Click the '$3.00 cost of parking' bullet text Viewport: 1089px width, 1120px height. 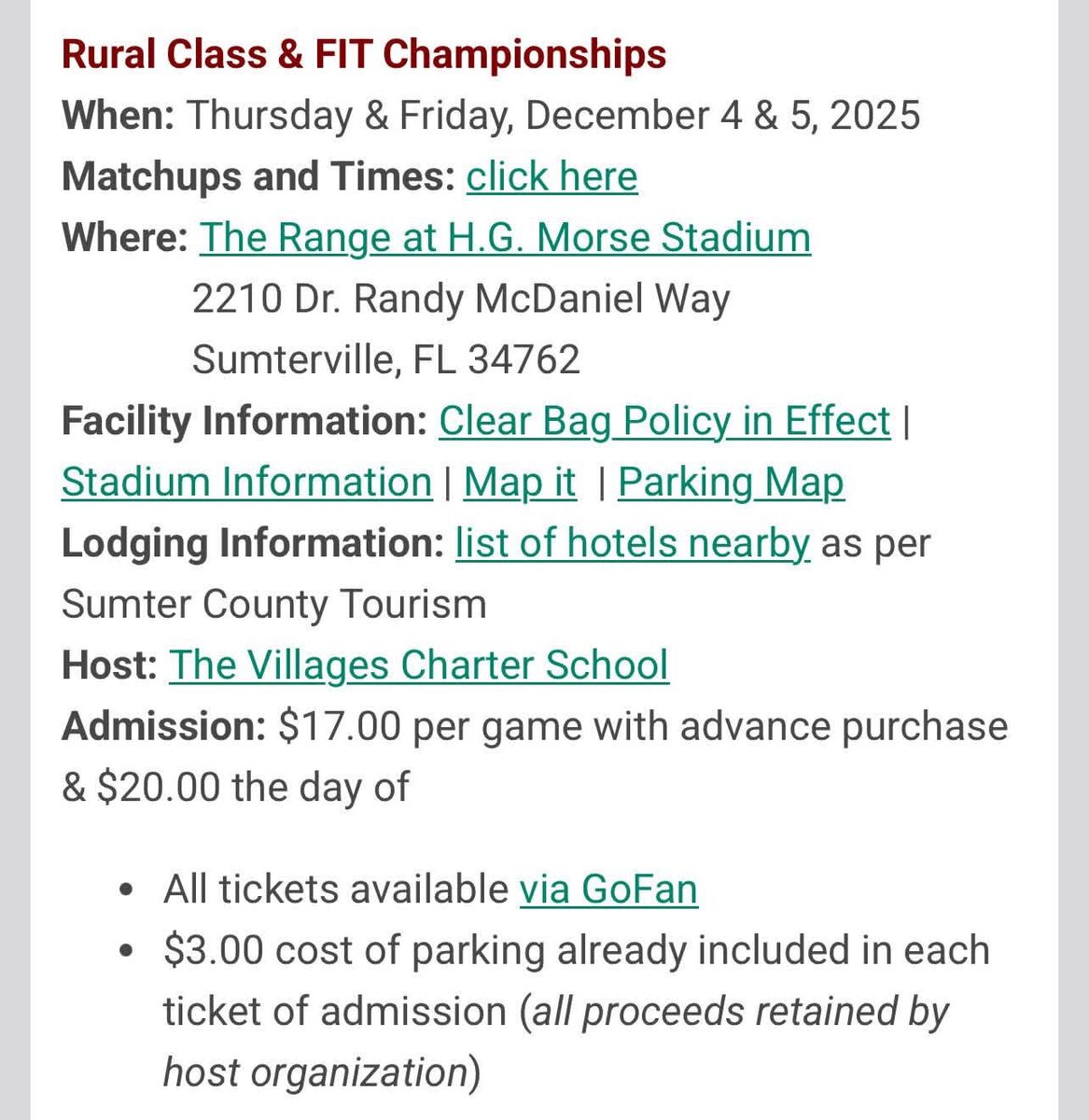pyautogui.click(x=353, y=950)
